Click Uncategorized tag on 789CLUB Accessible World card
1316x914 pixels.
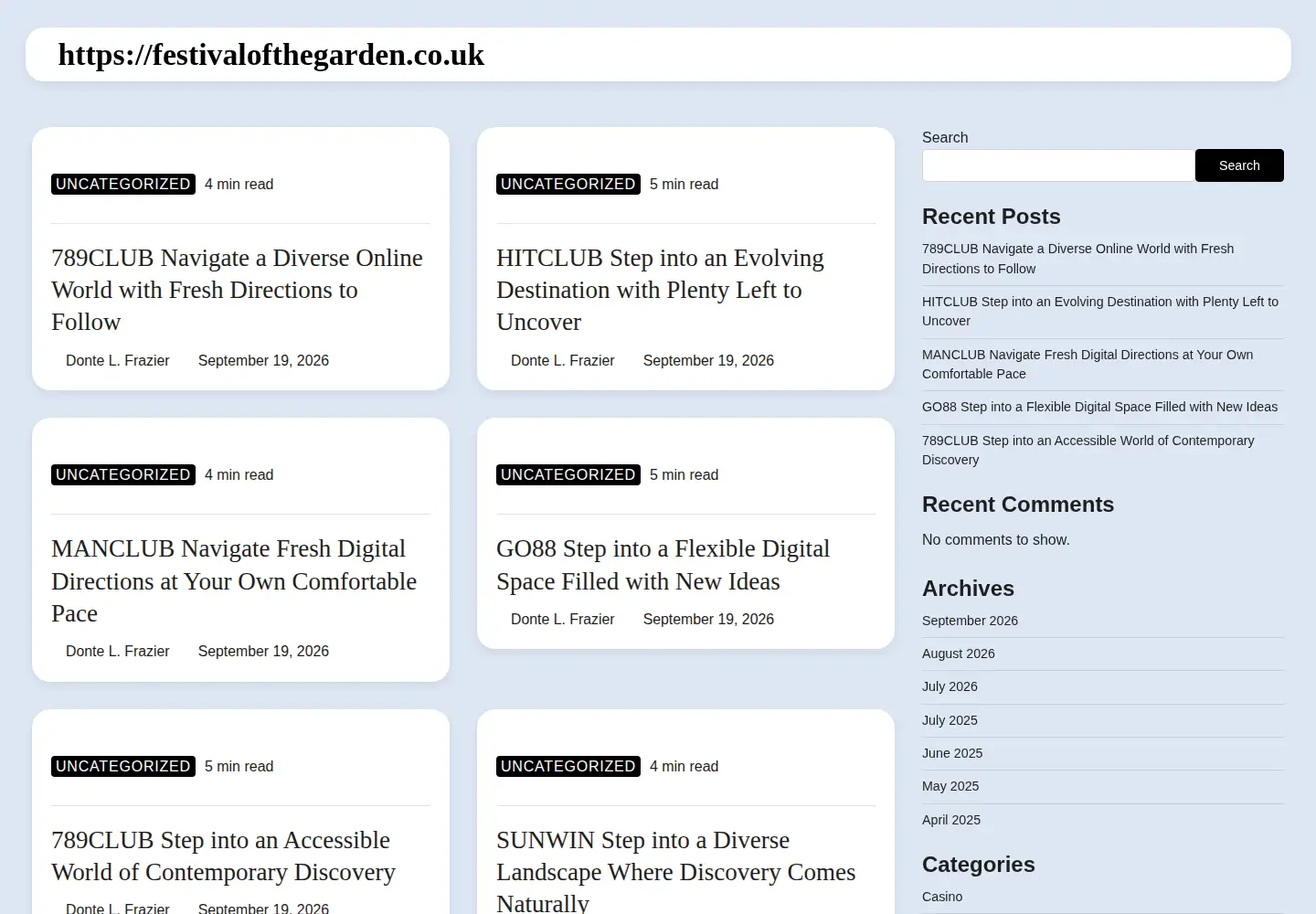(123, 766)
